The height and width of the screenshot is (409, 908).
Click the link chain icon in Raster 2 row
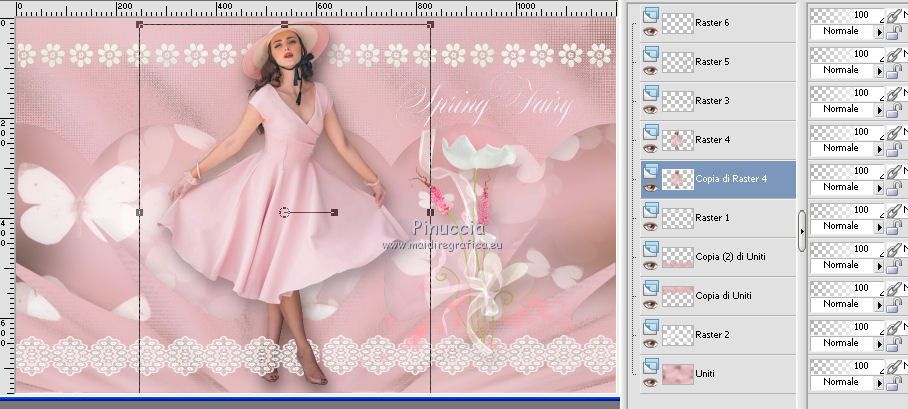pyautogui.click(x=894, y=328)
